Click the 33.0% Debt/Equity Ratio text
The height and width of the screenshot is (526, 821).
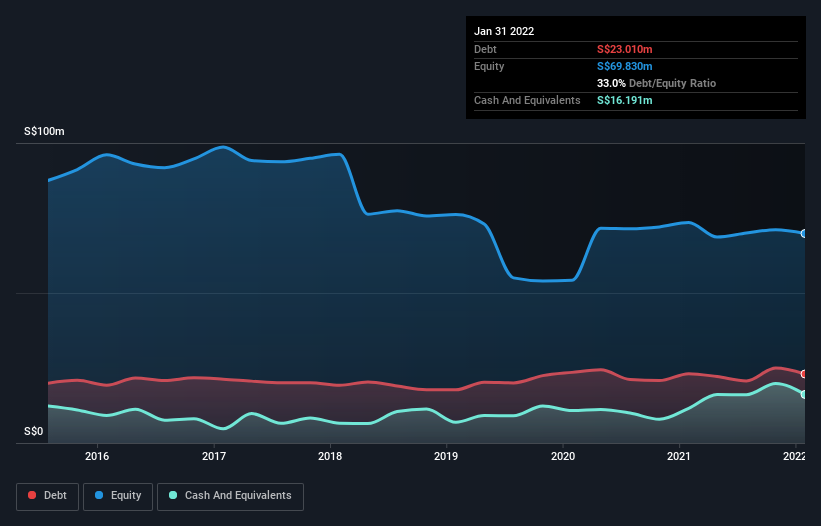coord(656,83)
